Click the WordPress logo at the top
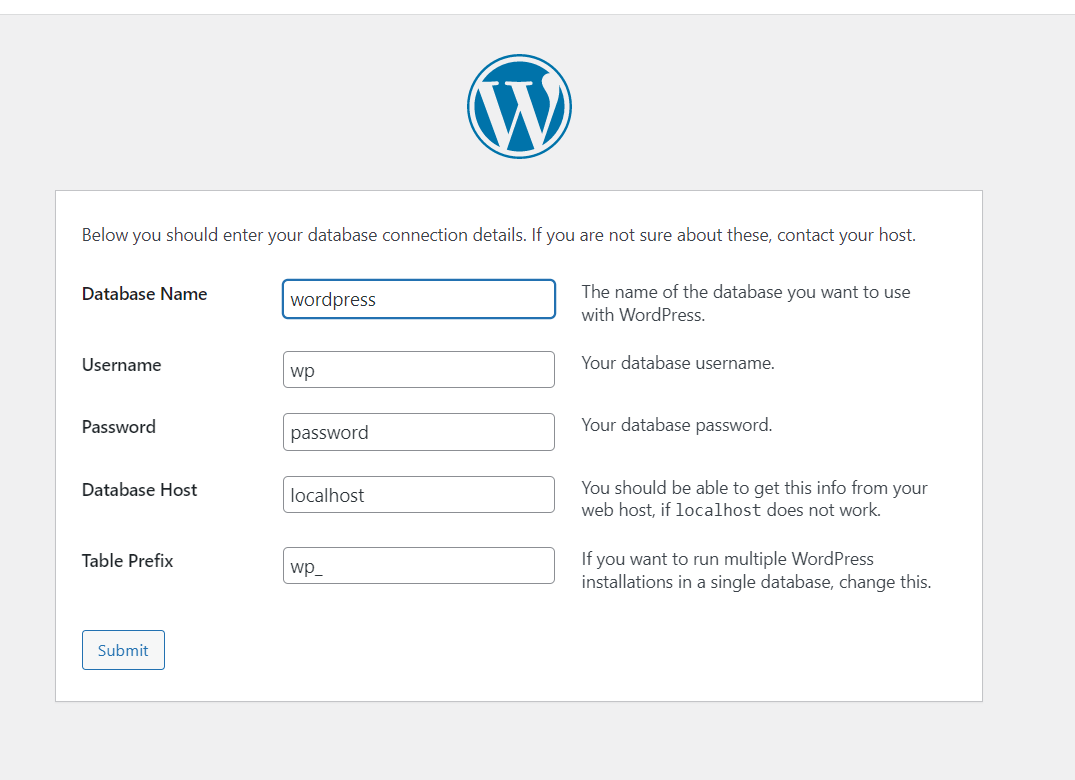 (x=519, y=106)
